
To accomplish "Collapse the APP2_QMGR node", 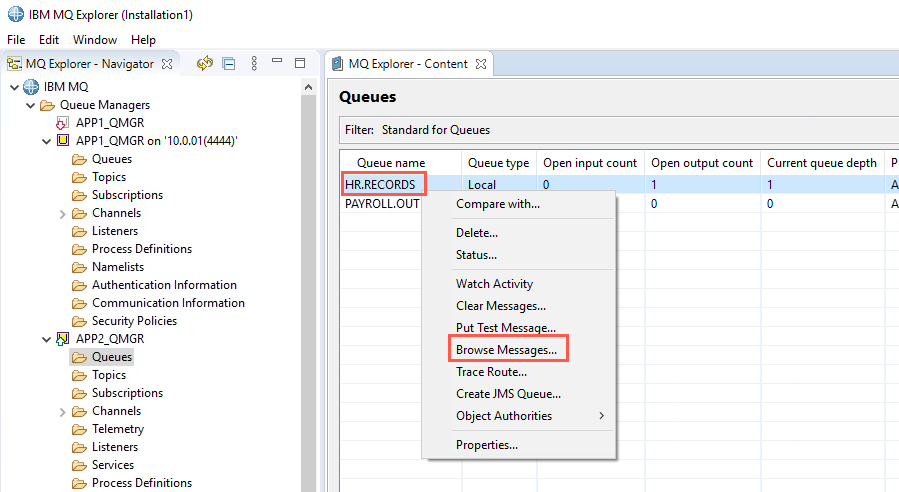I will tap(46, 339).
